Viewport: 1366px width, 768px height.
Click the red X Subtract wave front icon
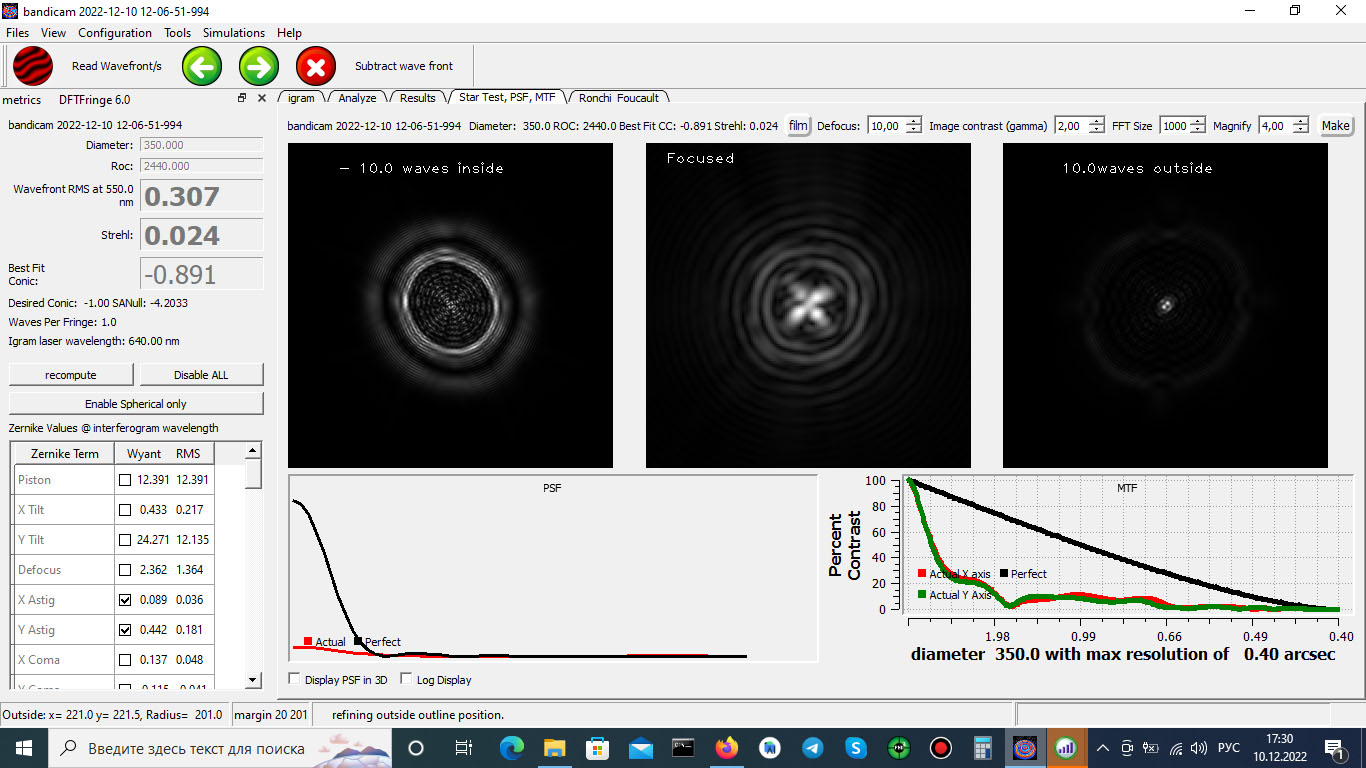(x=316, y=66)
